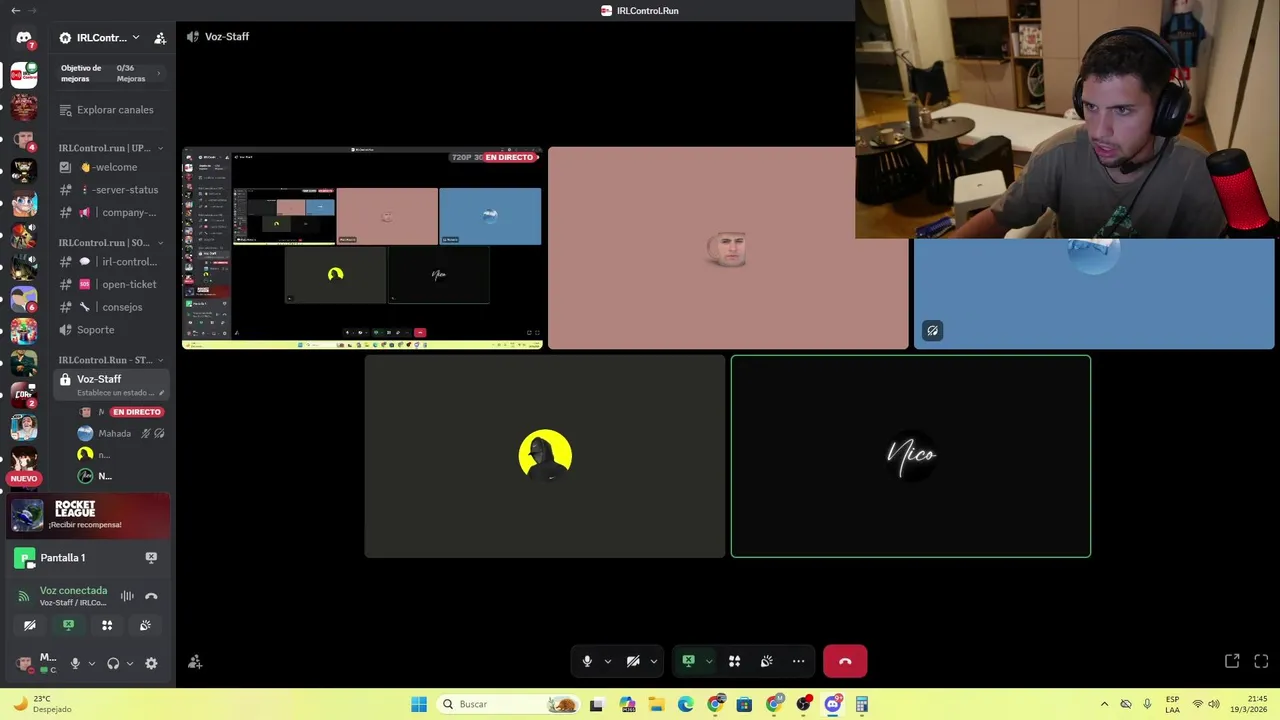Click the taskbar Buscar search box
Viewport: 1280px width, 720px height.
click(x=510, y=704)
